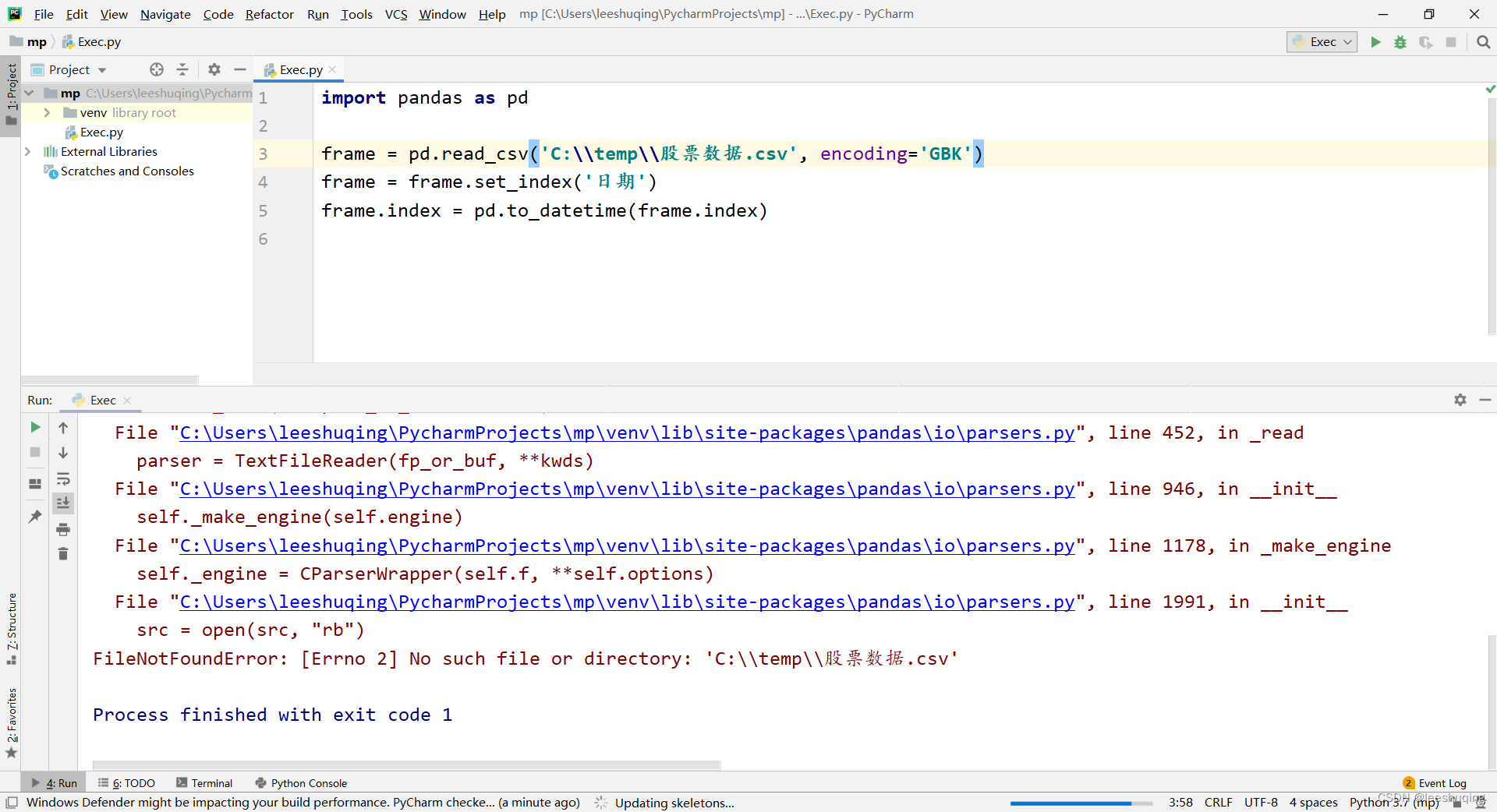Open Search Everywhere magnifier icon

tap(1483, 42)
